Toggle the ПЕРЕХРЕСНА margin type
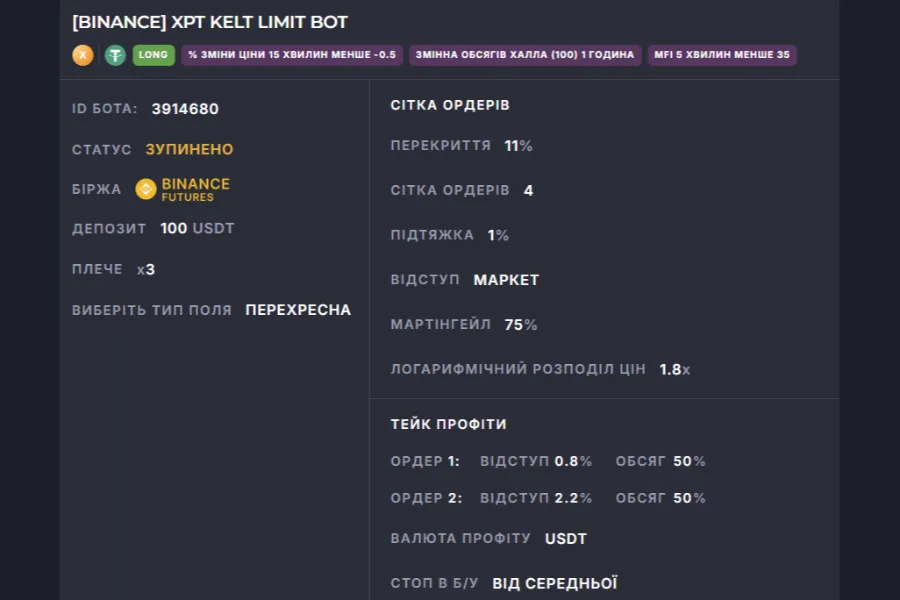This screenshot has width=900, height=600. coord(297,310)
